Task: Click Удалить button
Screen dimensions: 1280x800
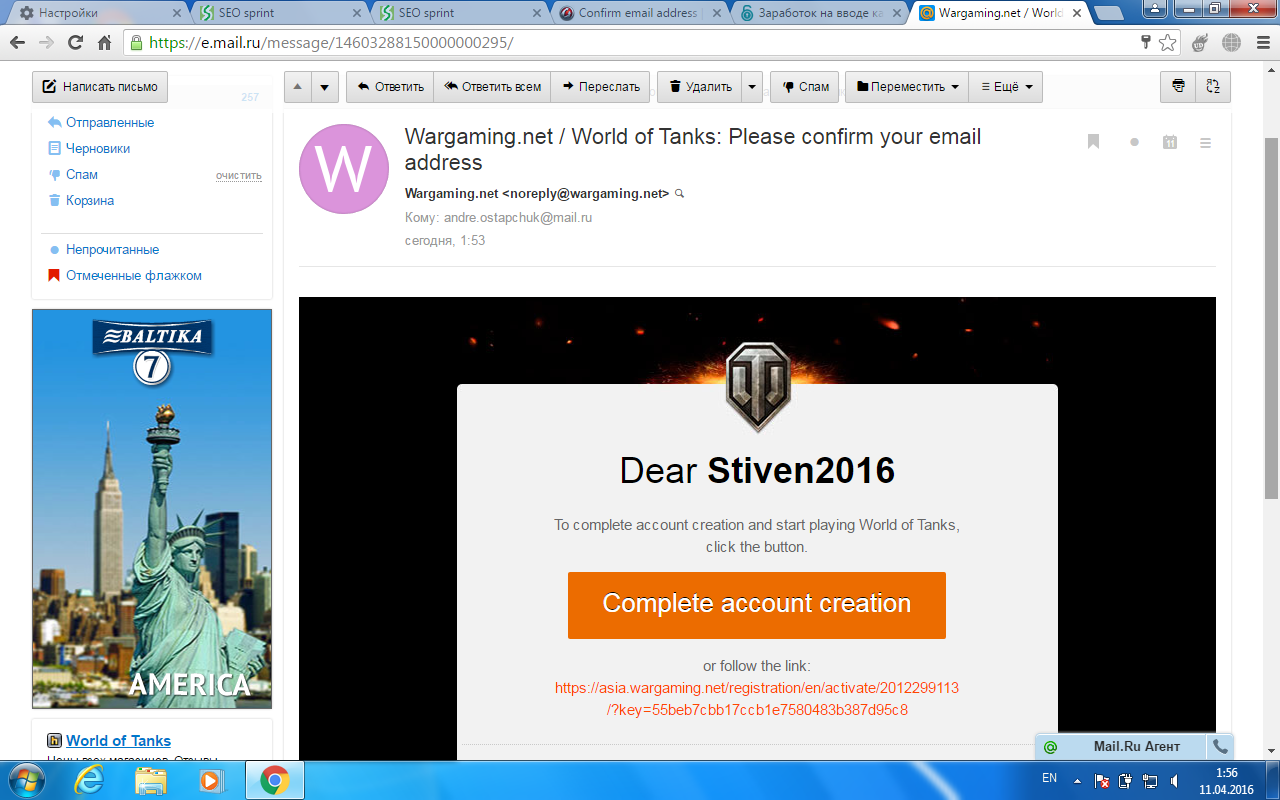Action: (x=700, y=87)
